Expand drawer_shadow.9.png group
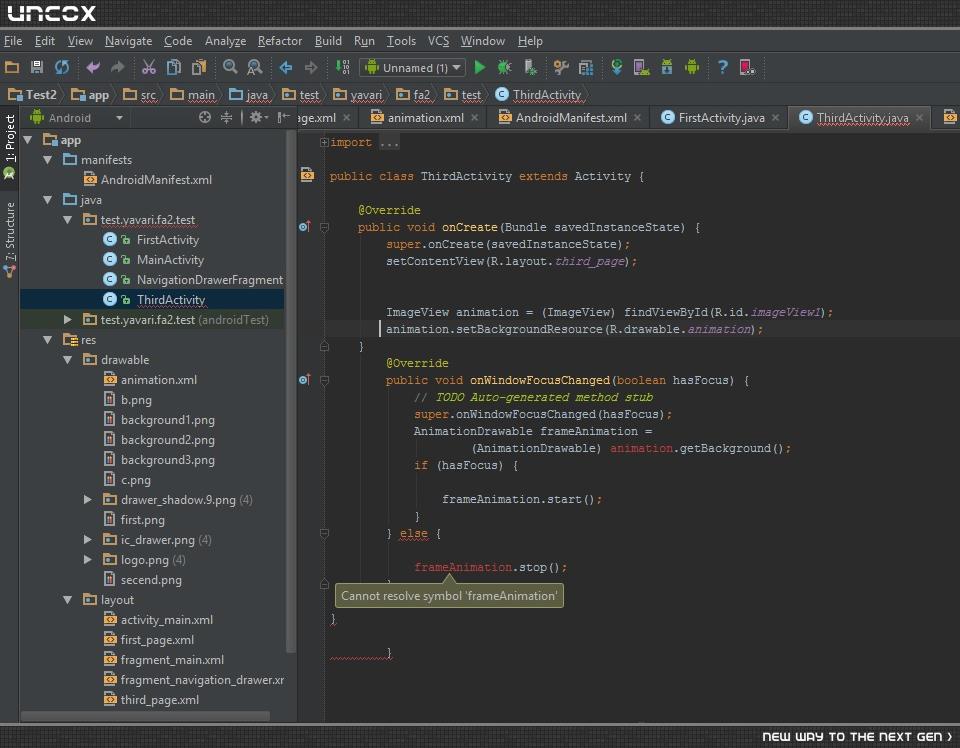The width and height of the screenshot is (960, 748). pos(88,499)
